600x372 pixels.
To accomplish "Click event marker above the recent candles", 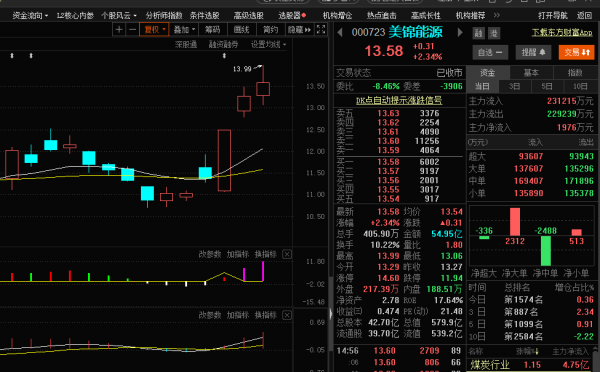I will point(224,55).
